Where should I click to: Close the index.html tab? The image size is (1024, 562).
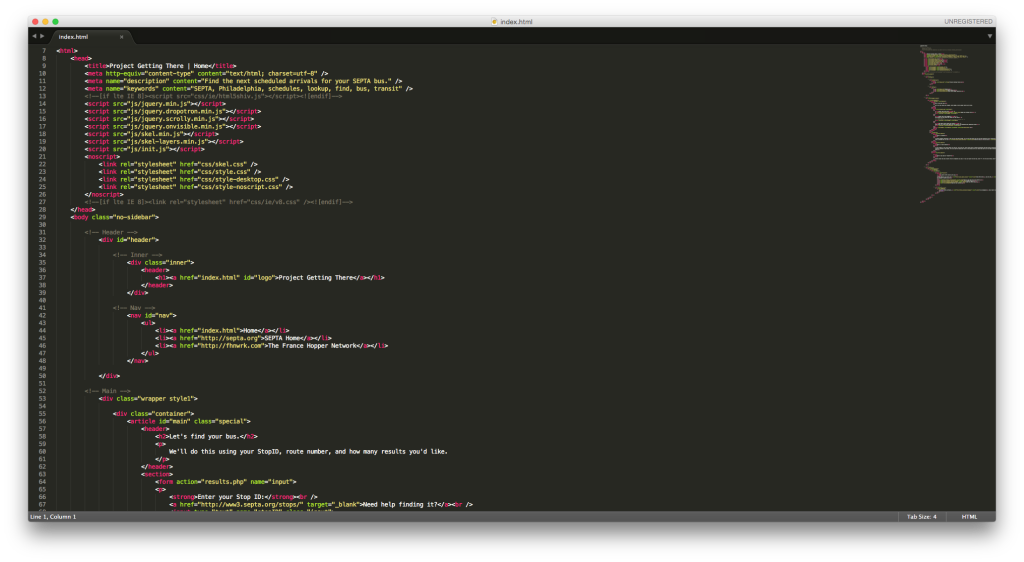(122, 37)
